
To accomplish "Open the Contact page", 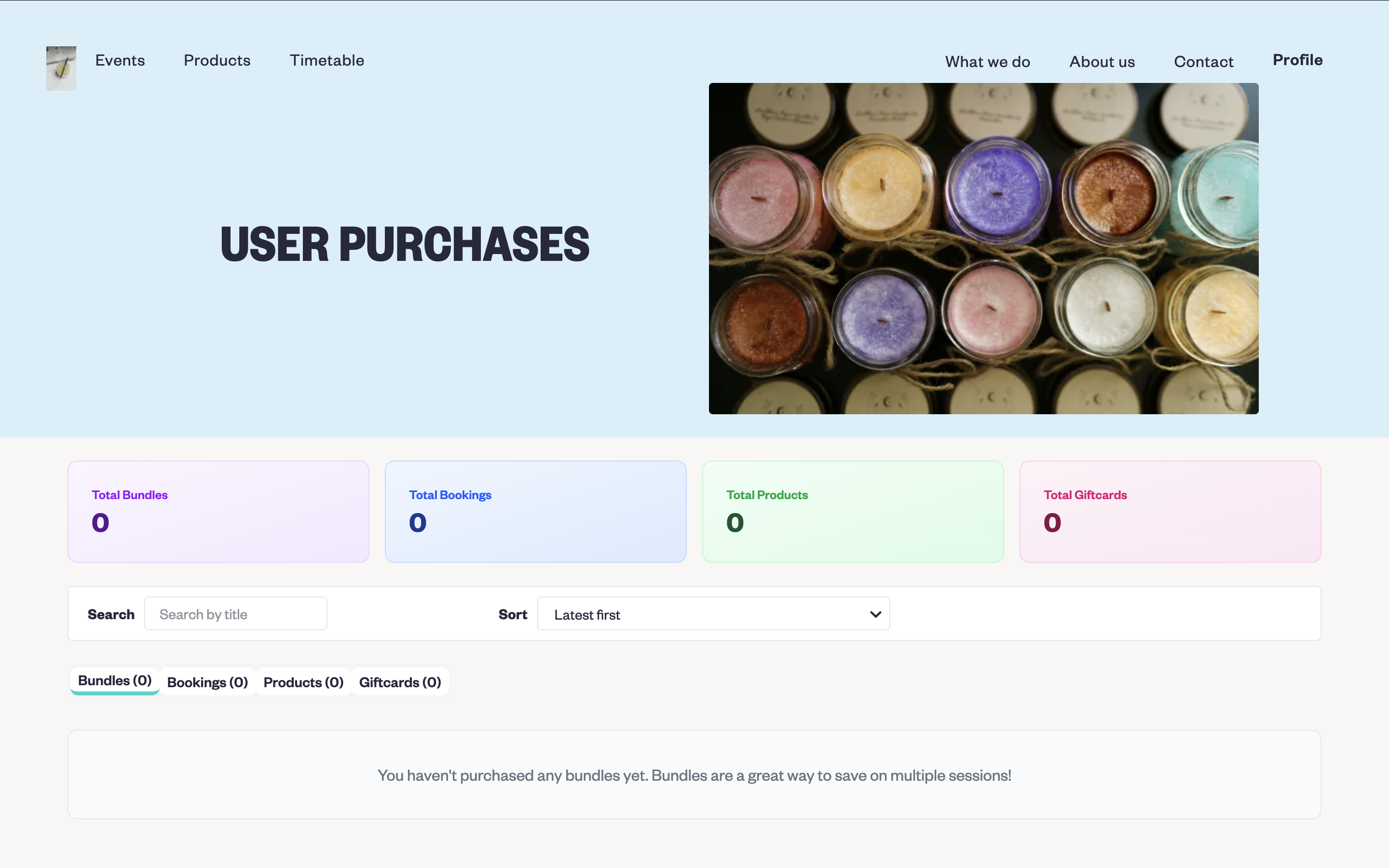I will (1203, 62).
